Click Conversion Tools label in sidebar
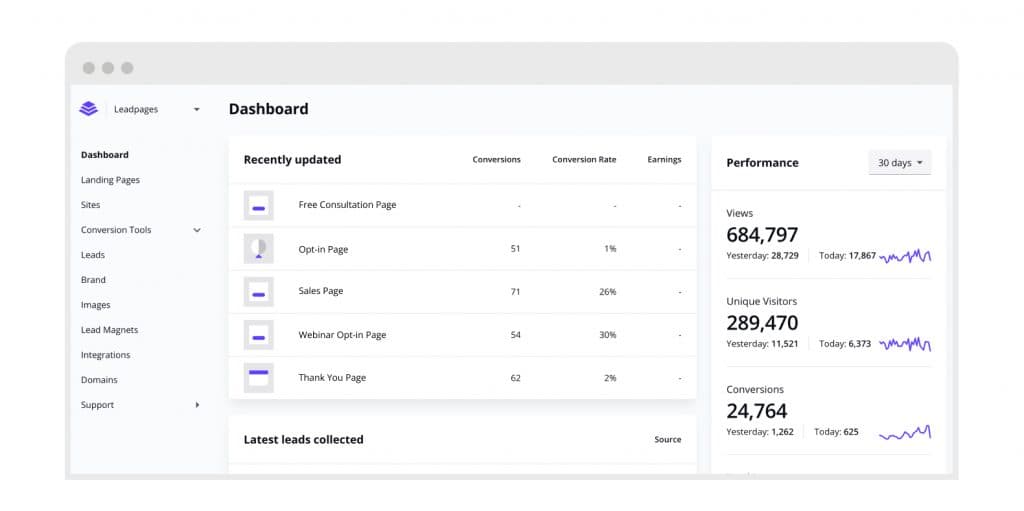 tap(116, 230)
